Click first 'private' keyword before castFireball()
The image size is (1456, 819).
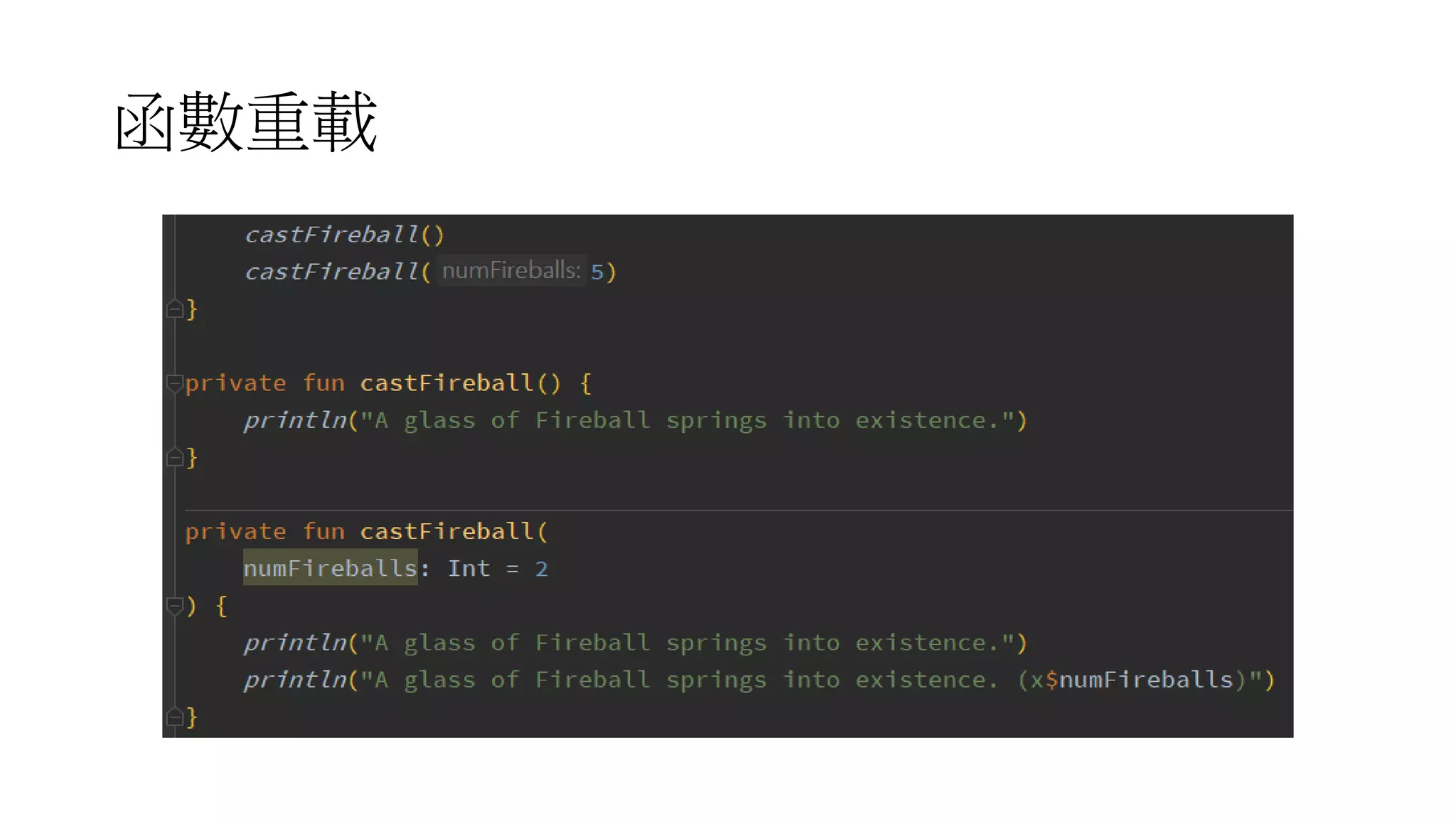pyautogui.click(x=235, y=383)
